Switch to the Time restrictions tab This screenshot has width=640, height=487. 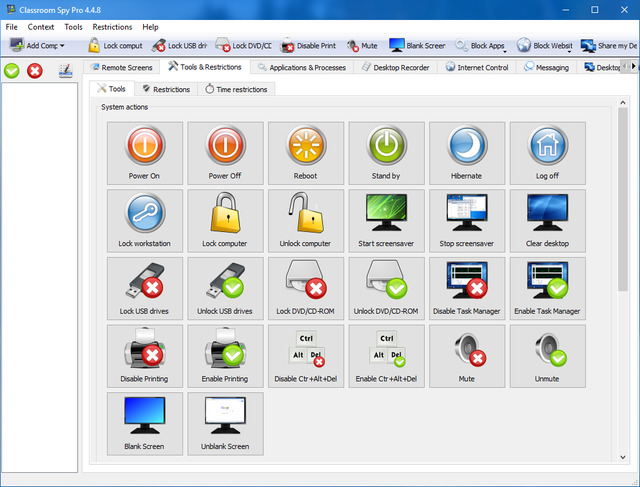tap(236, 89)
